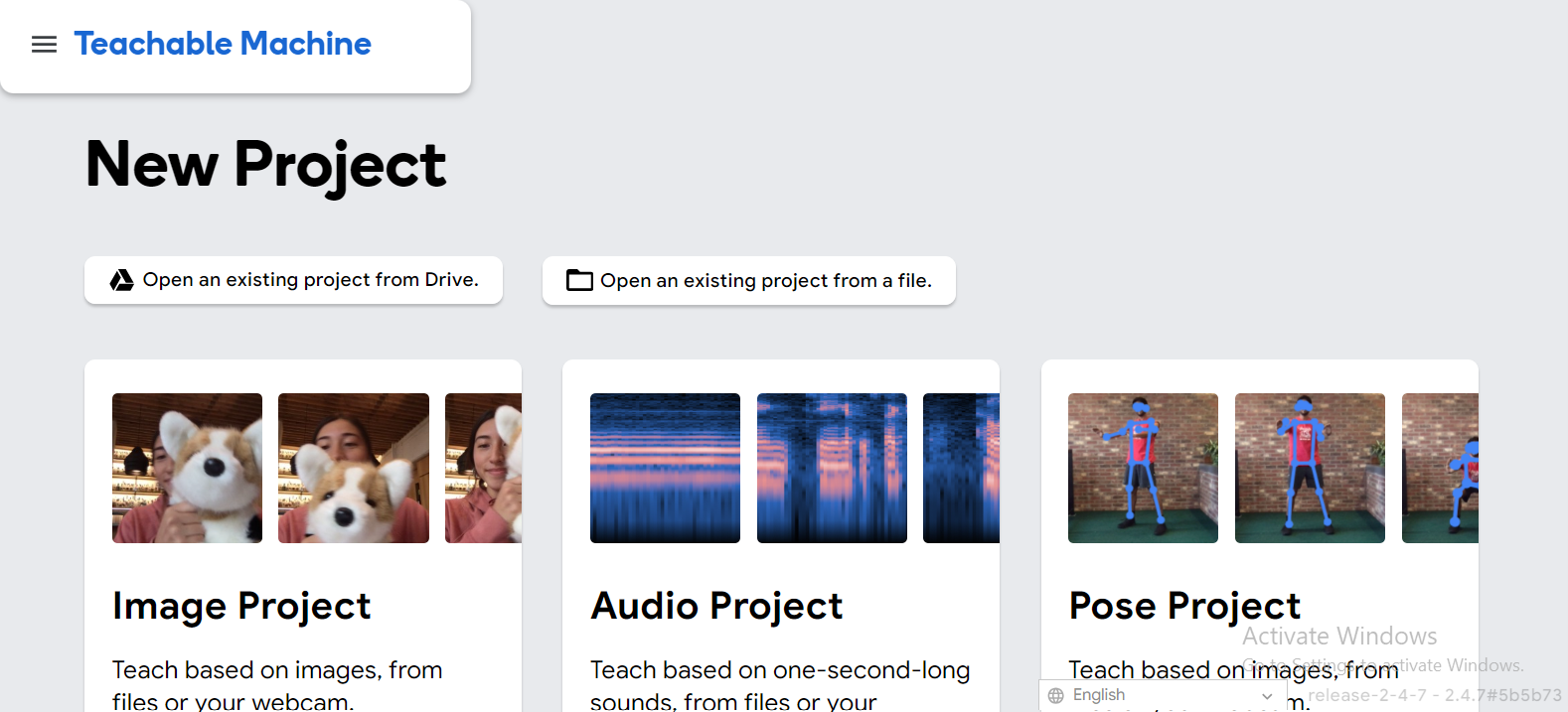Click the folder icon on the file button

click(579, 280)
